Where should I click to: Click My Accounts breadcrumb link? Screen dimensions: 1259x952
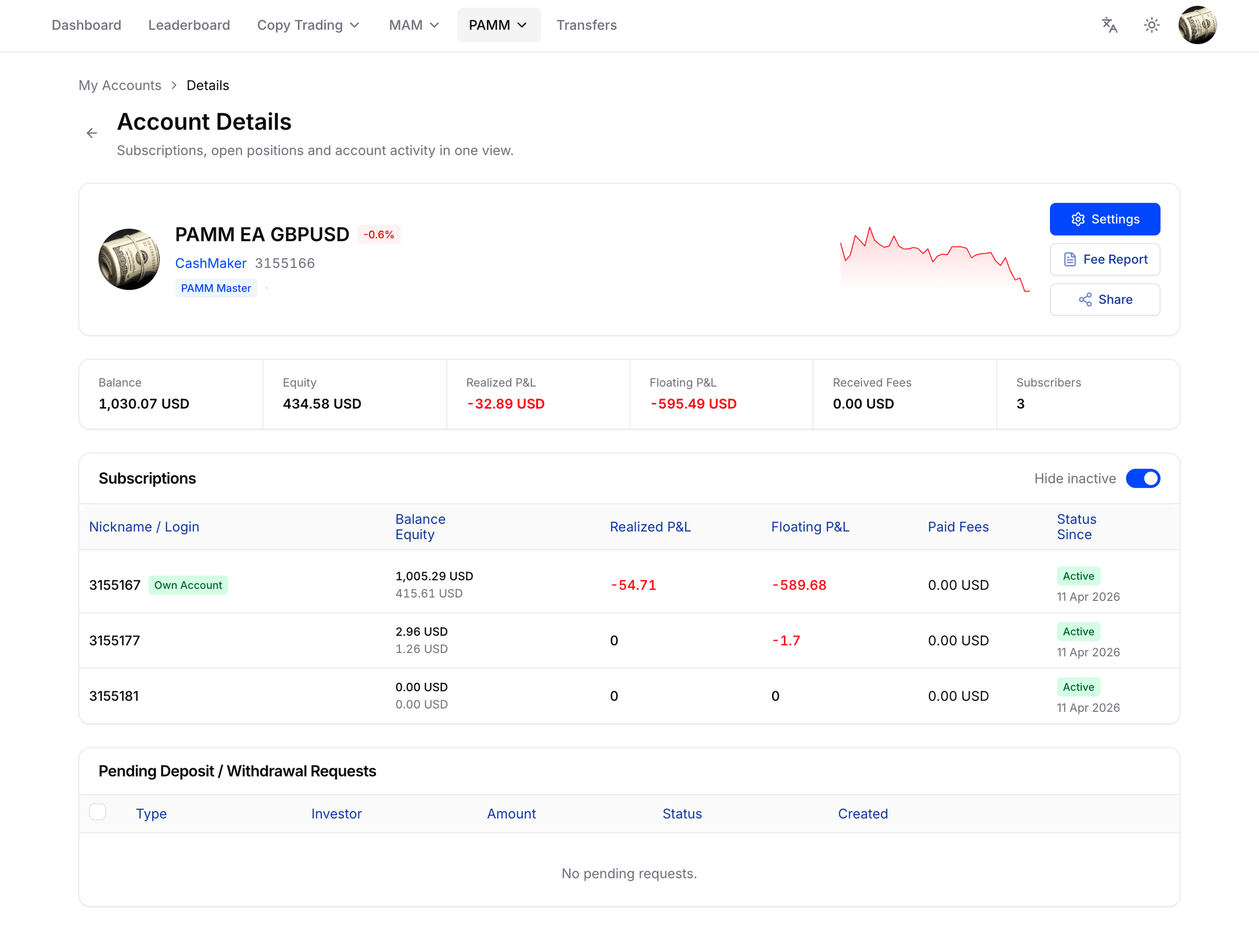click(120, 86)
